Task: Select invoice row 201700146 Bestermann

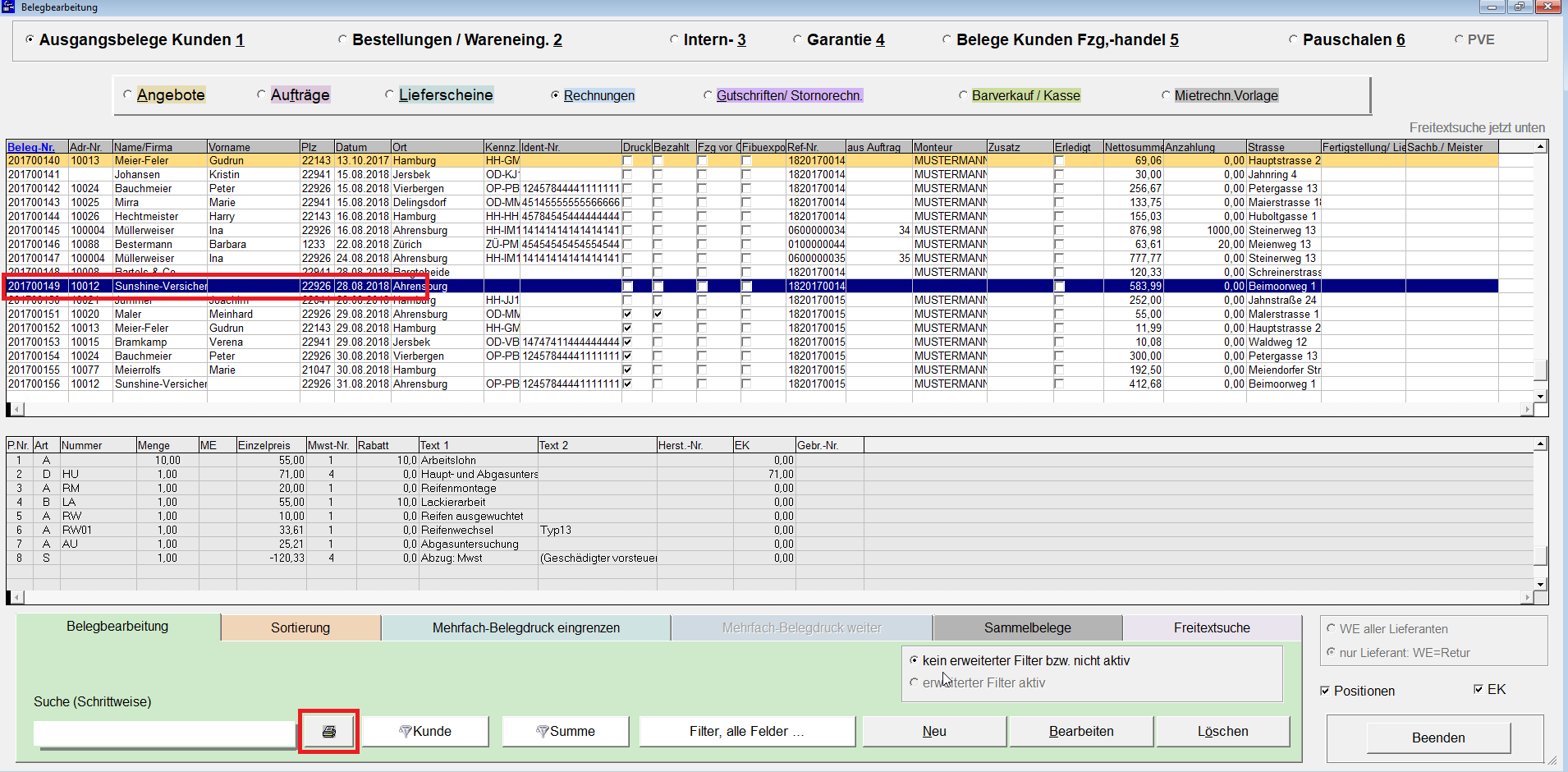Action: point(752,245)
